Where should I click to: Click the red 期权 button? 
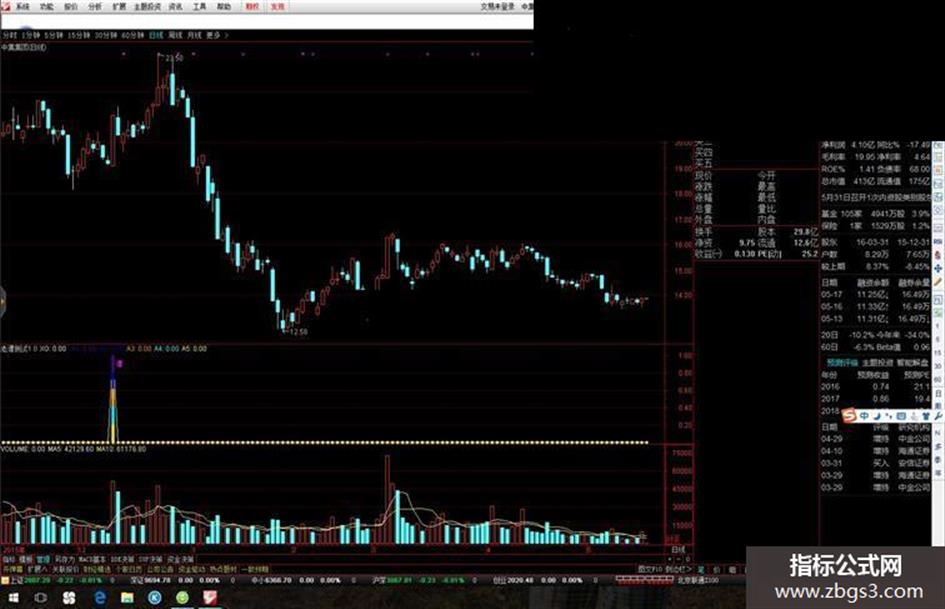(x=252, y=7)
